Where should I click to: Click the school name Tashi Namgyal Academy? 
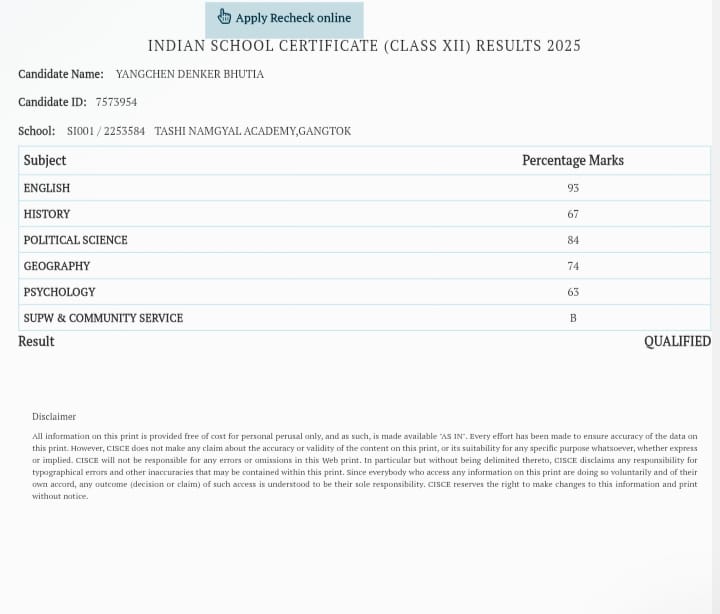coord(252,131)
